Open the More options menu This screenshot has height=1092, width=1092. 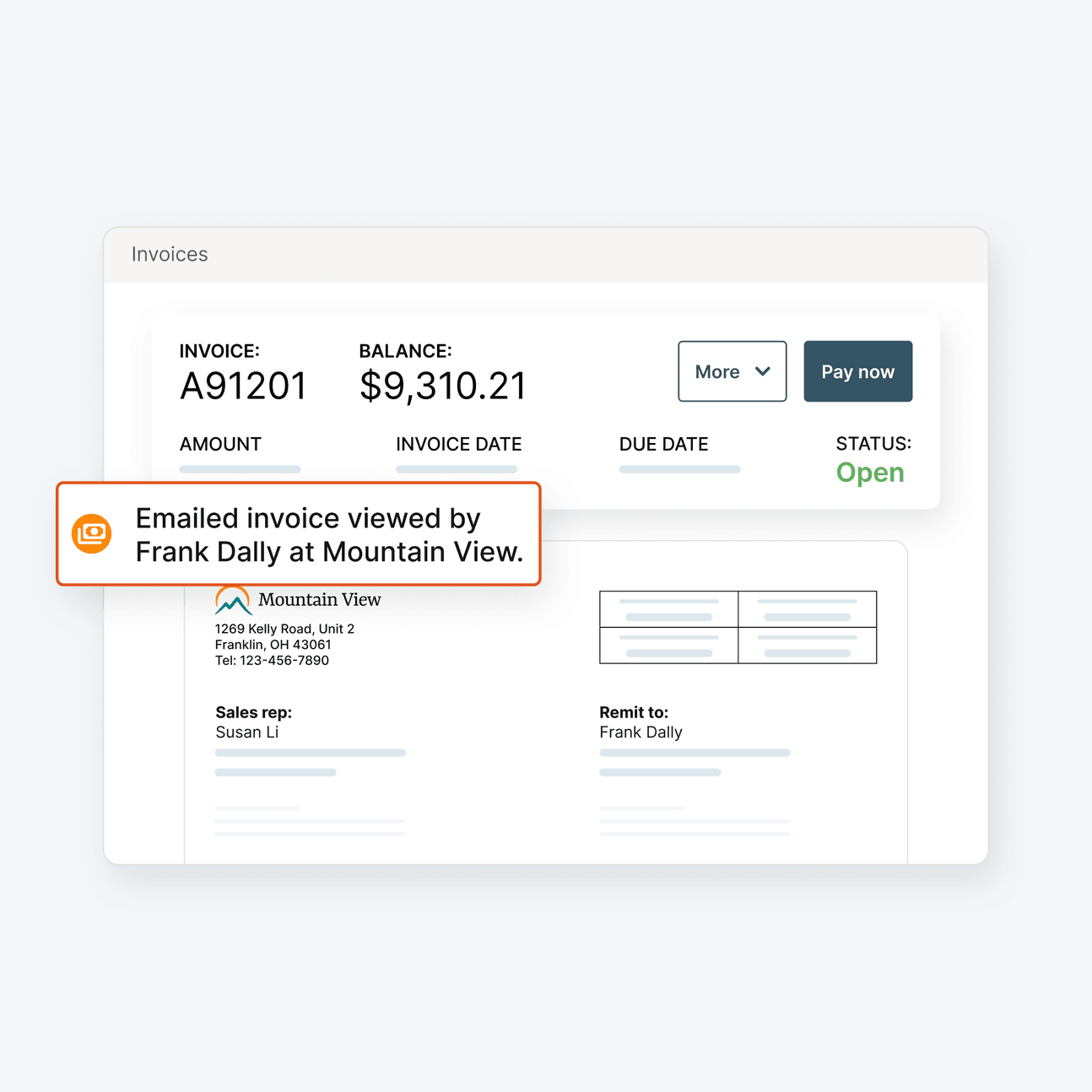coord(717,371)
